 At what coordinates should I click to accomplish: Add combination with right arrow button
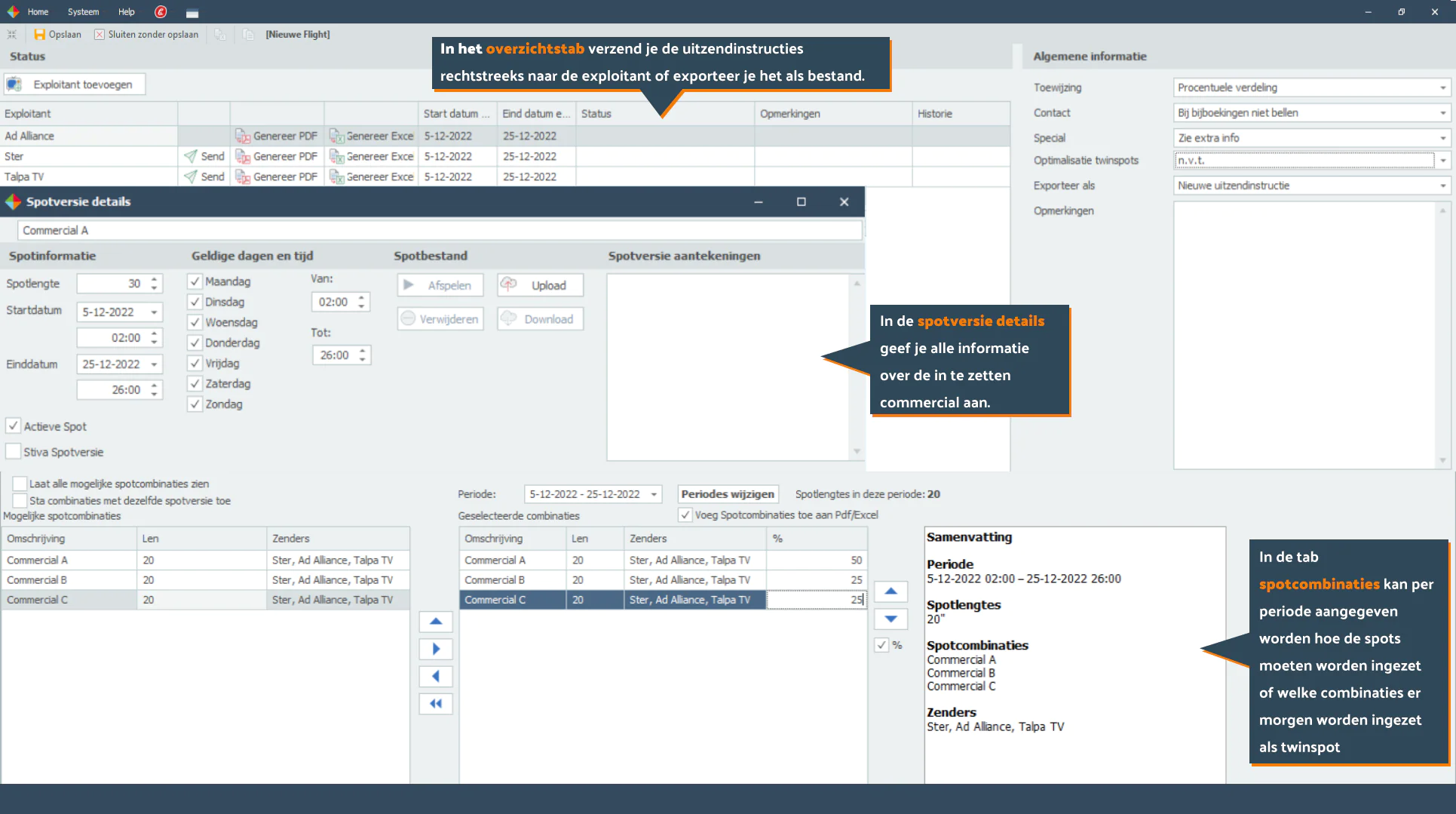click(x=436, y=649)
